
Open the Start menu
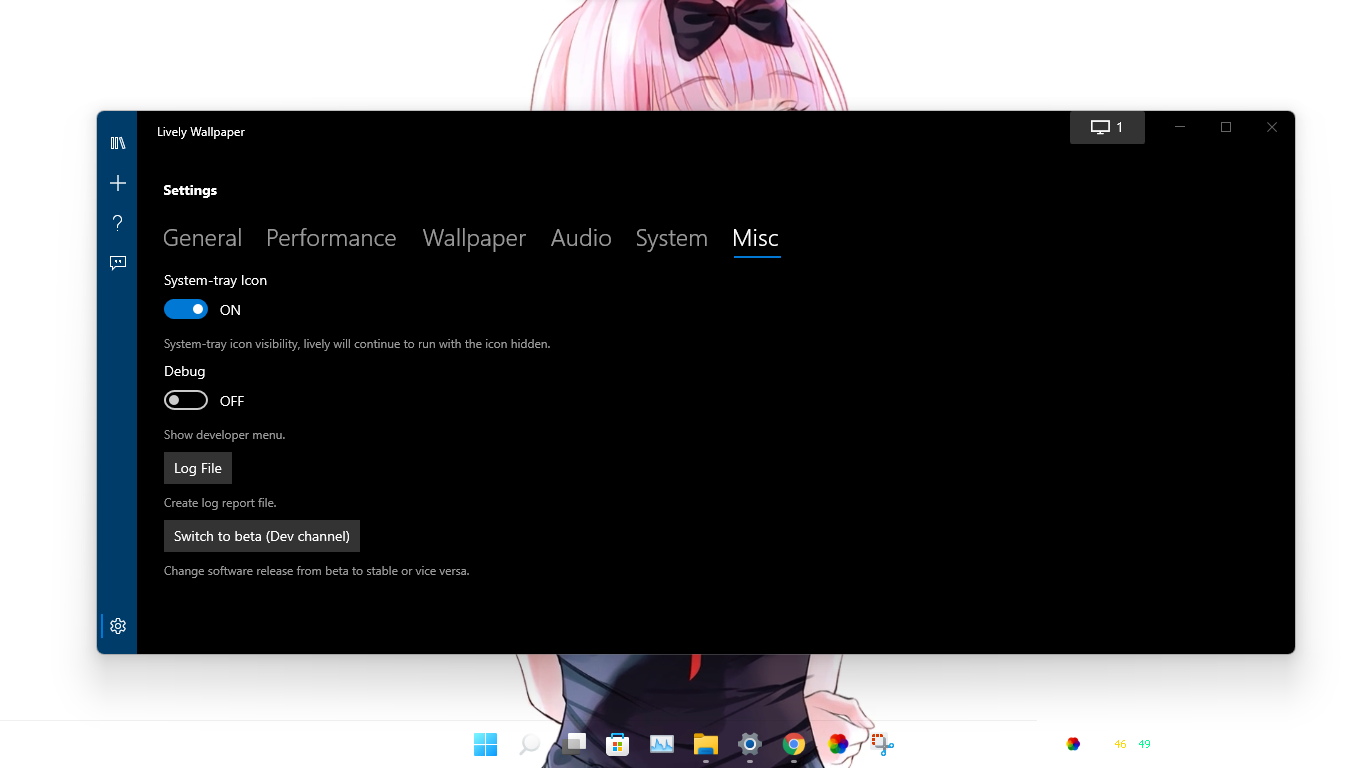[x=485, y=744]
